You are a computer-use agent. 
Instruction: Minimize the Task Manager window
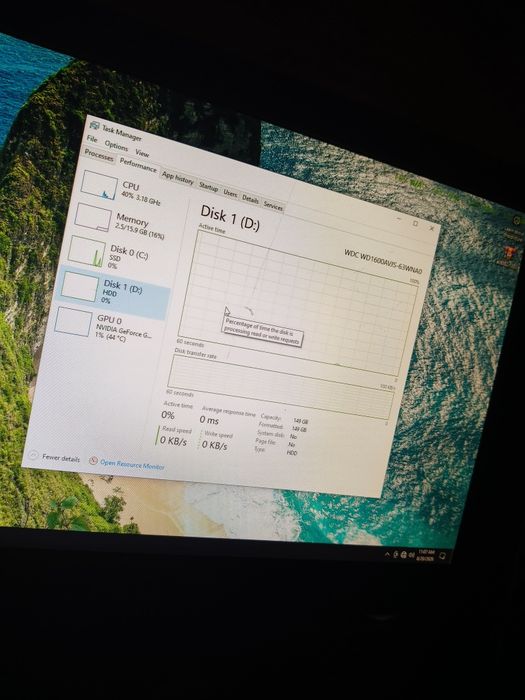tap(399, 219)
